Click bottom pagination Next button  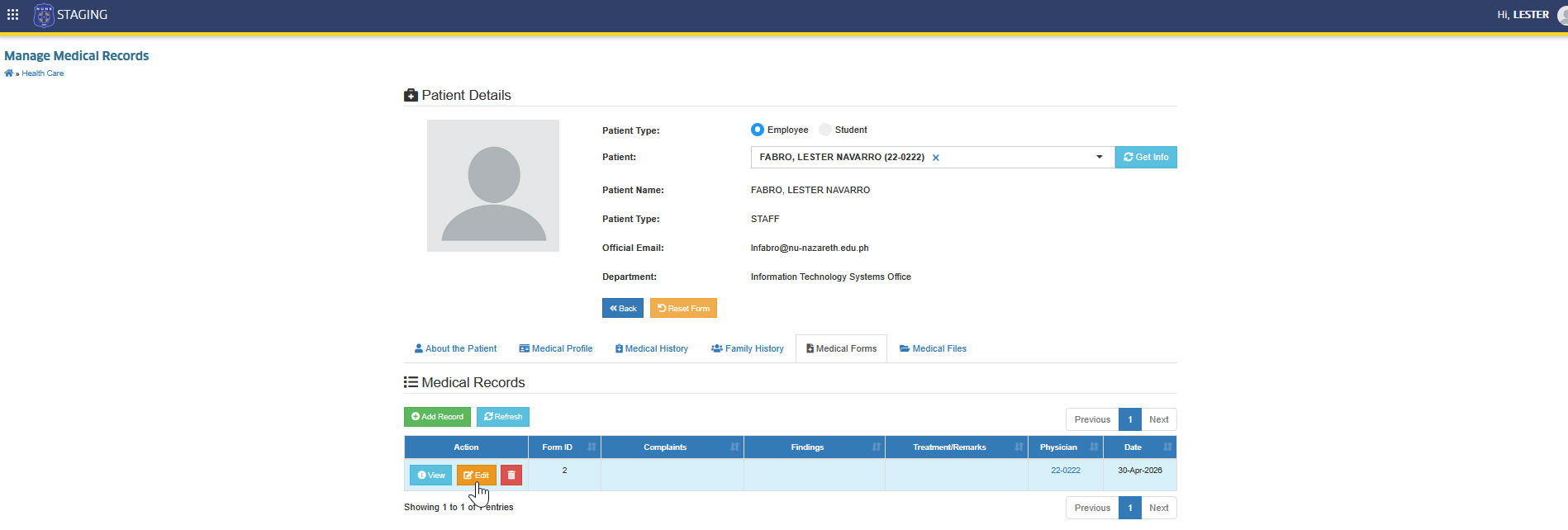(x=1159, y=508)
